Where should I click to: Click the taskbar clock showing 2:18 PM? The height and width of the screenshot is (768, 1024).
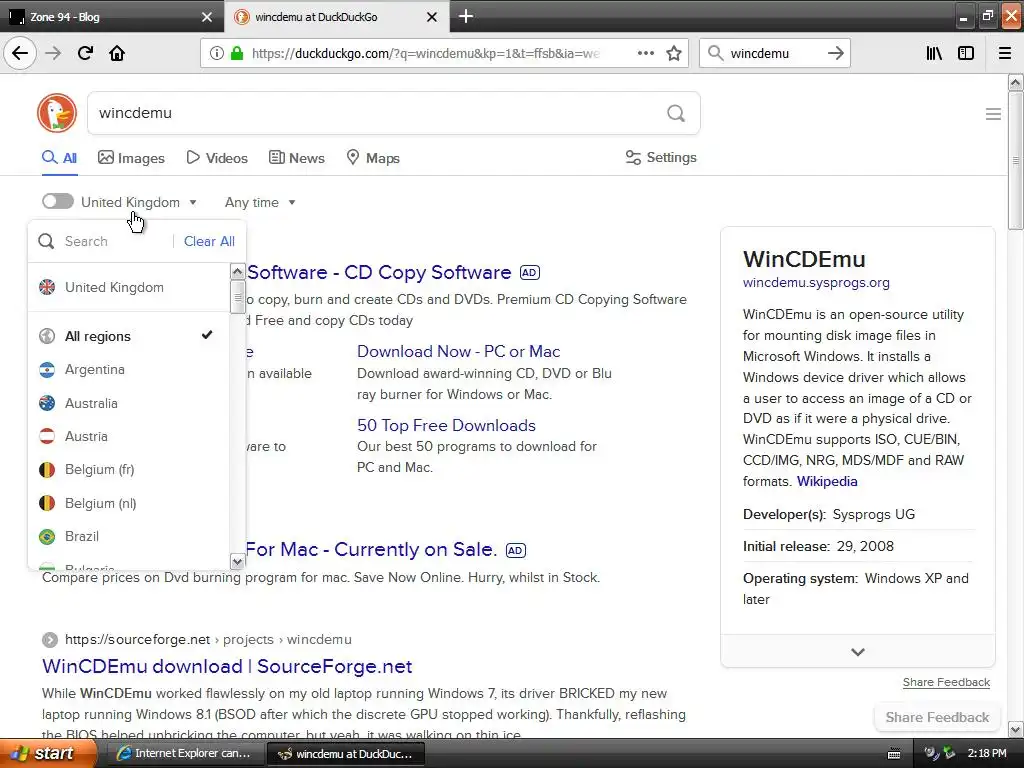pos(987,753)
